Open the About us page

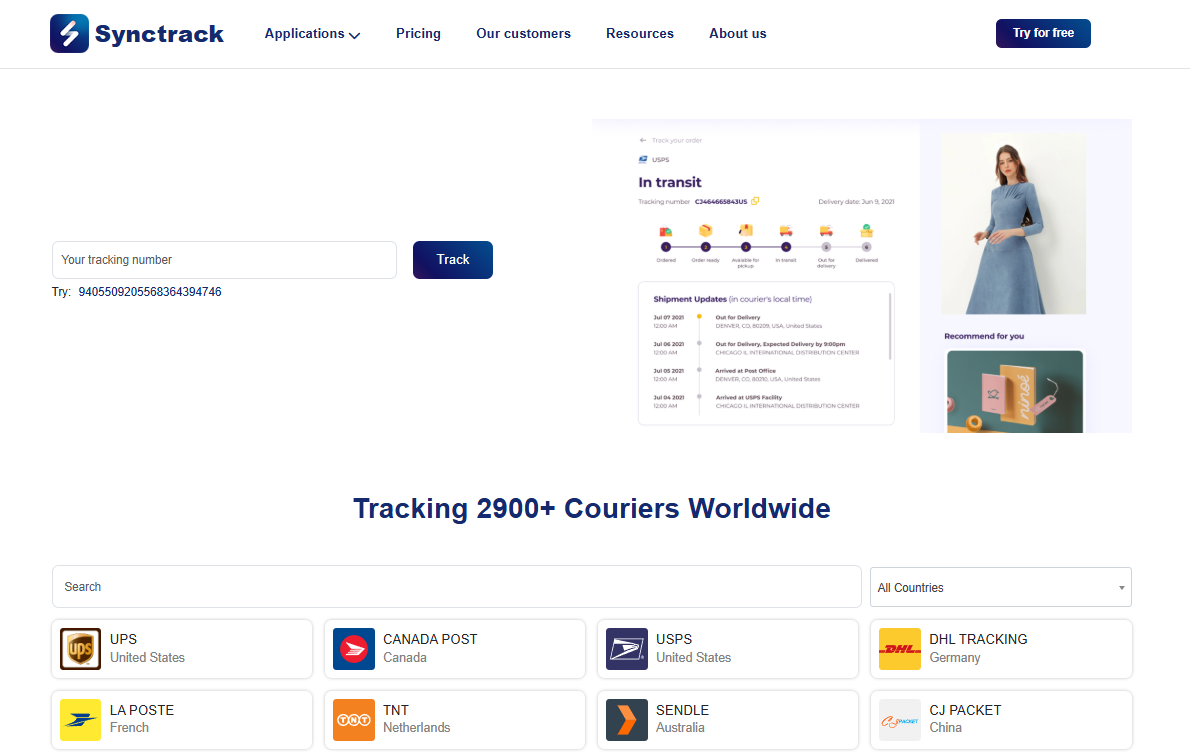[738, 33]
